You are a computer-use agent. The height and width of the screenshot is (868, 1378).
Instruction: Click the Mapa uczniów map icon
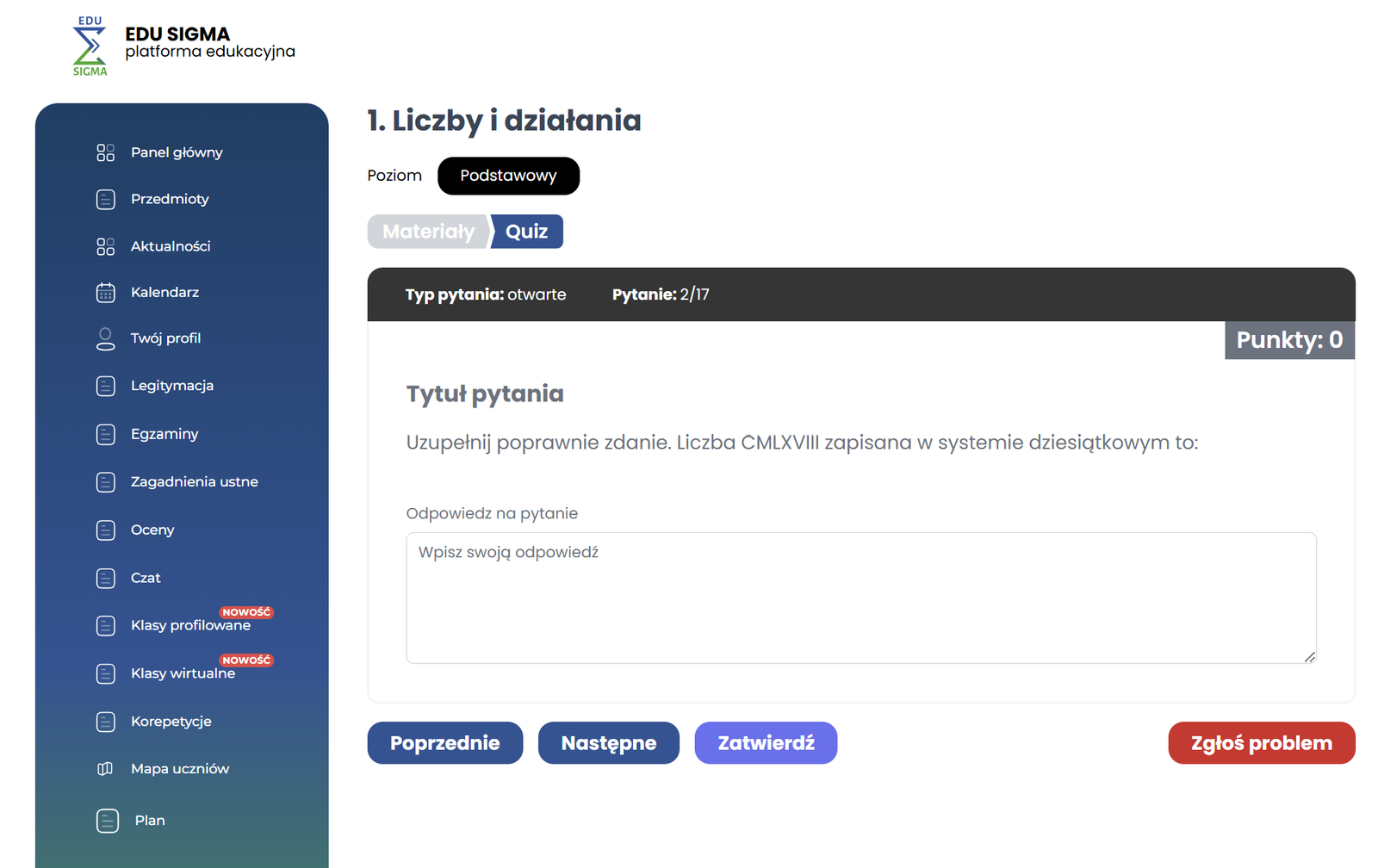point(105,769)
